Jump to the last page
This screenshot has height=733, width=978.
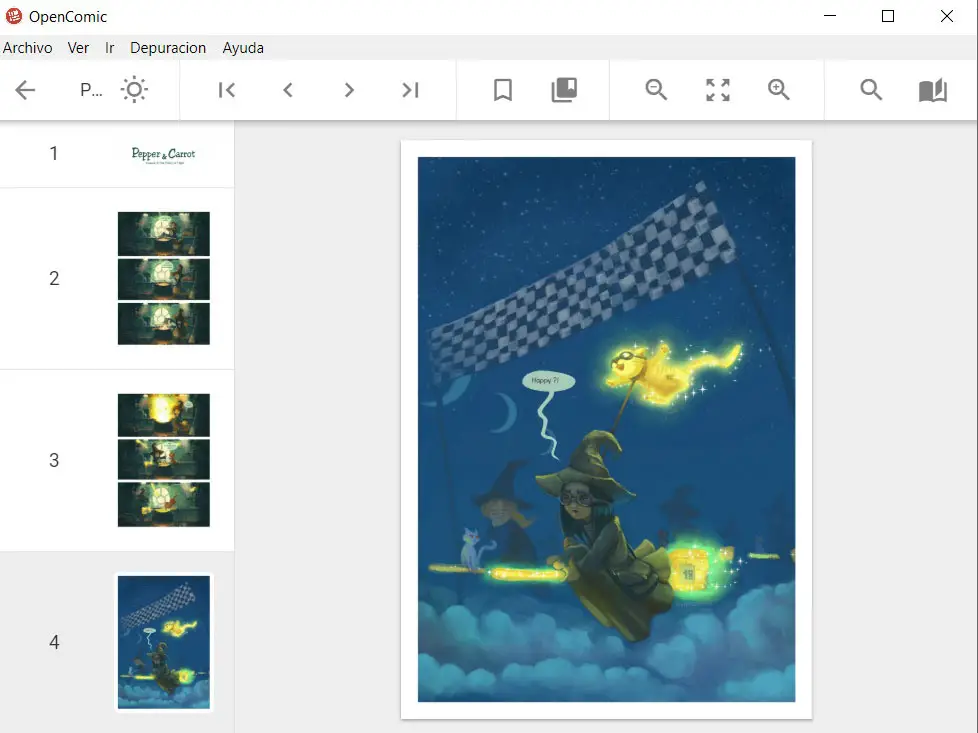coord(410,90)
